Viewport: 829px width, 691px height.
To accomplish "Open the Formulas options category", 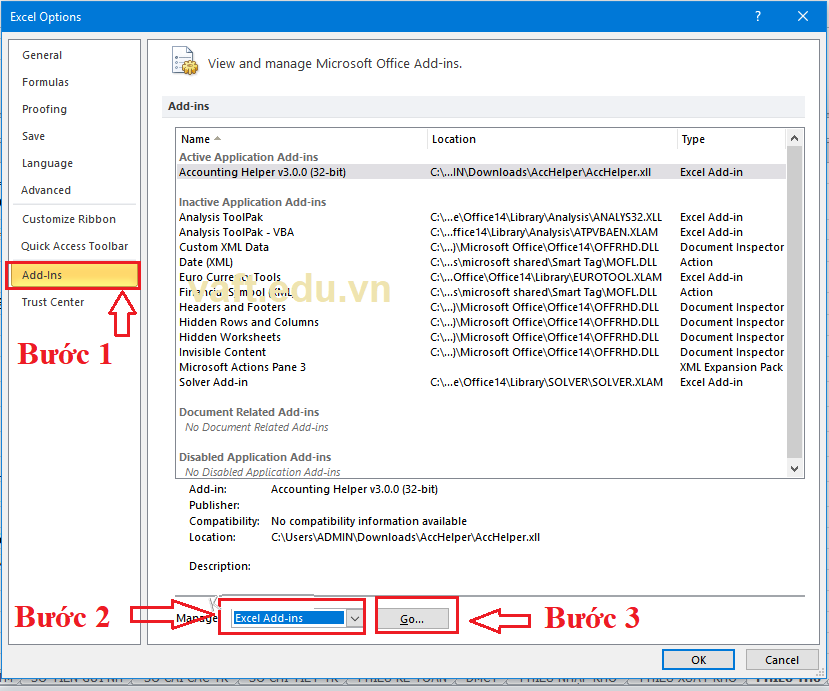I will tap(45, 82).
